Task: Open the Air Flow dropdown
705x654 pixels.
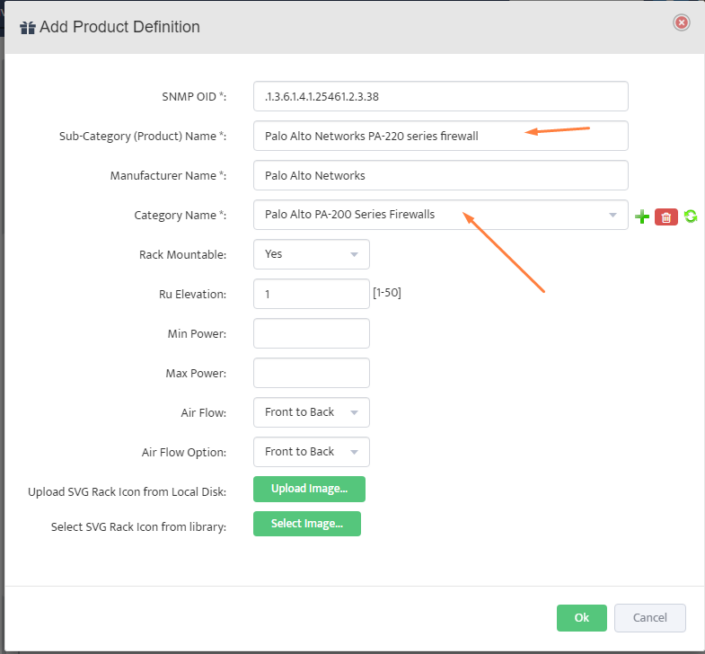Action: click(311, 412)
